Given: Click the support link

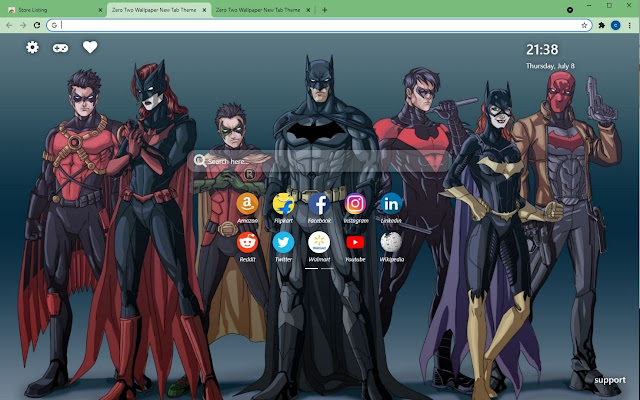Looking at the screenshot, I should coord(610,380).
